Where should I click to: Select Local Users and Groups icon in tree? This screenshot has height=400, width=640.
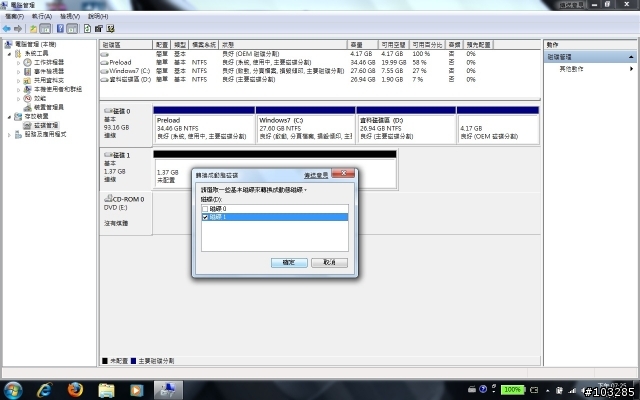[x=27, y=89]
